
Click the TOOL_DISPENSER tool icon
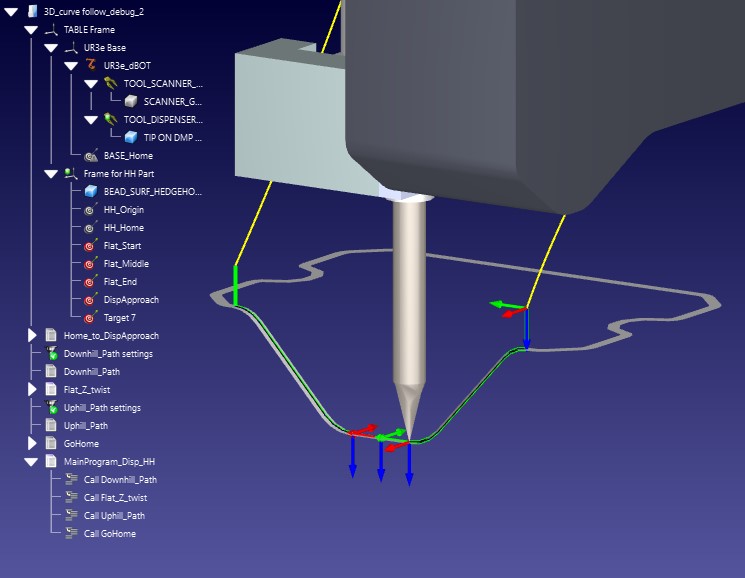click(111, 120)
